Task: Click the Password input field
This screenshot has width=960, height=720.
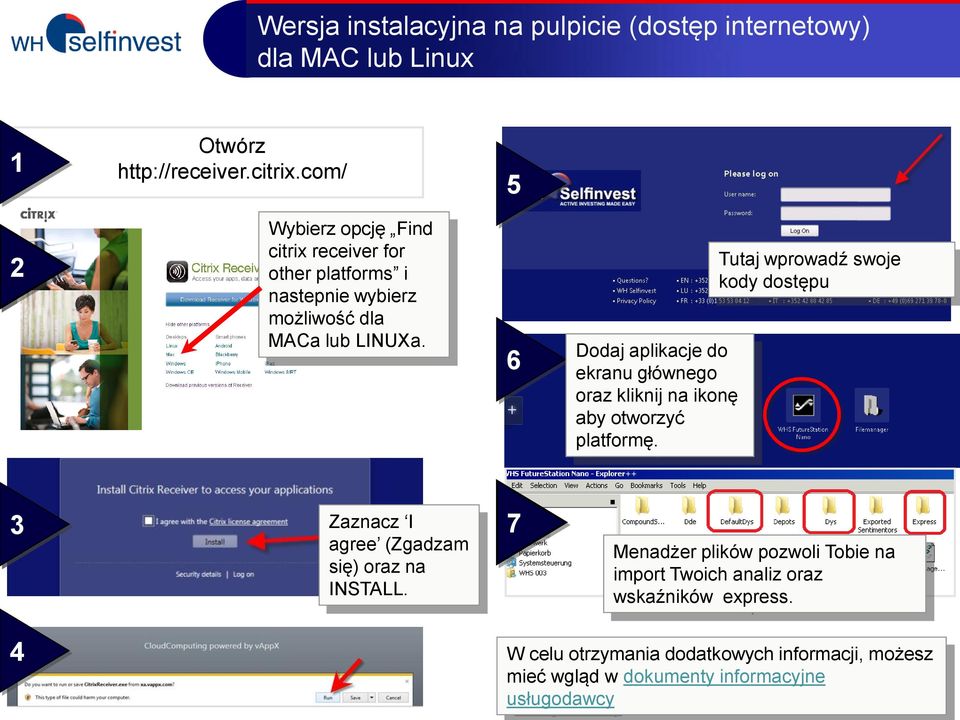Action: click(x=836, y=213)
